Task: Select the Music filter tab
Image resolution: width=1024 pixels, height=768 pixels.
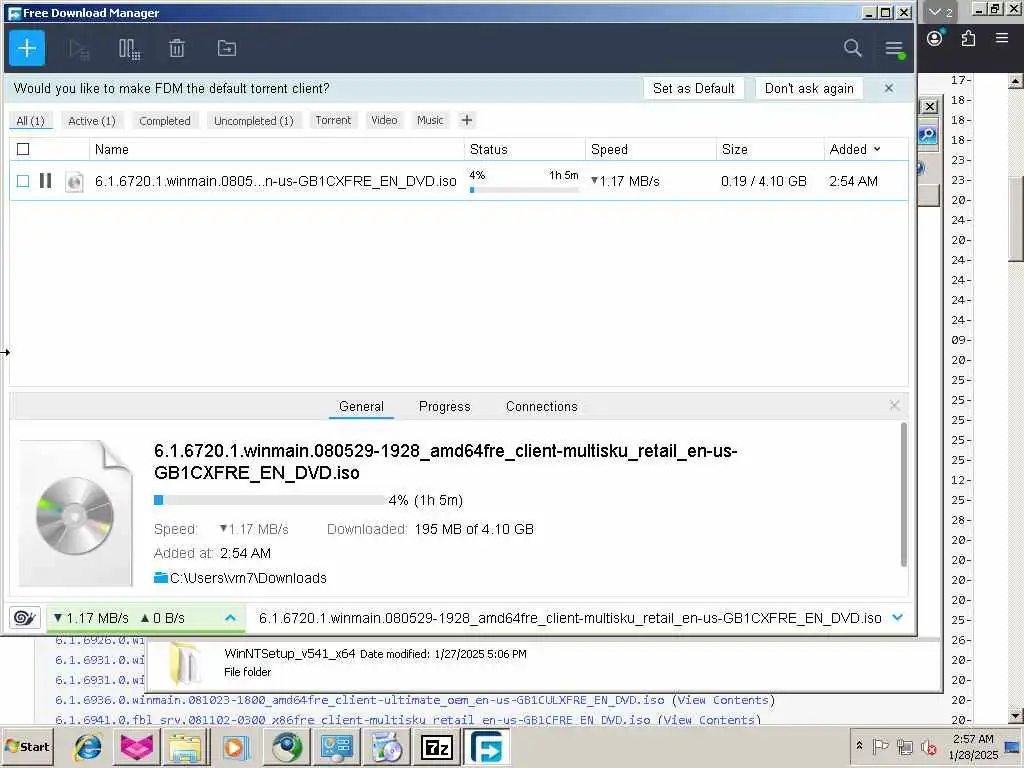Action: click(x=430, y=120)
